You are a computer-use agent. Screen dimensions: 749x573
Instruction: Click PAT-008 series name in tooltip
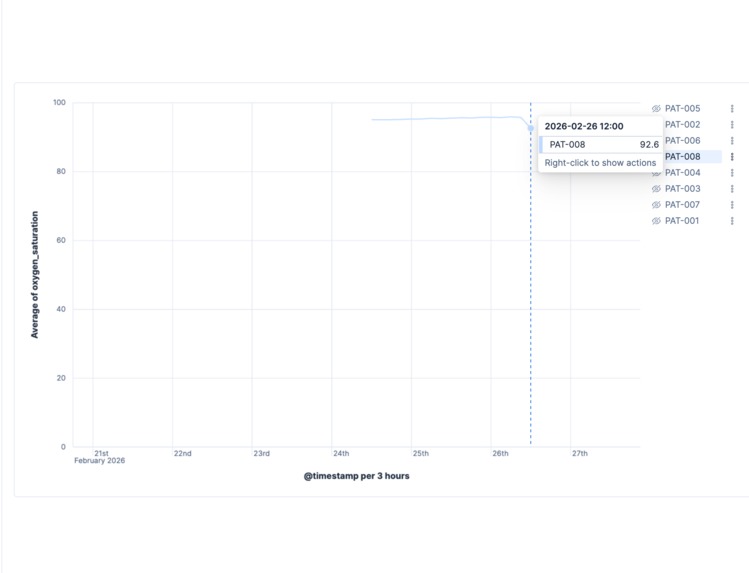click(x=567, y=145)
